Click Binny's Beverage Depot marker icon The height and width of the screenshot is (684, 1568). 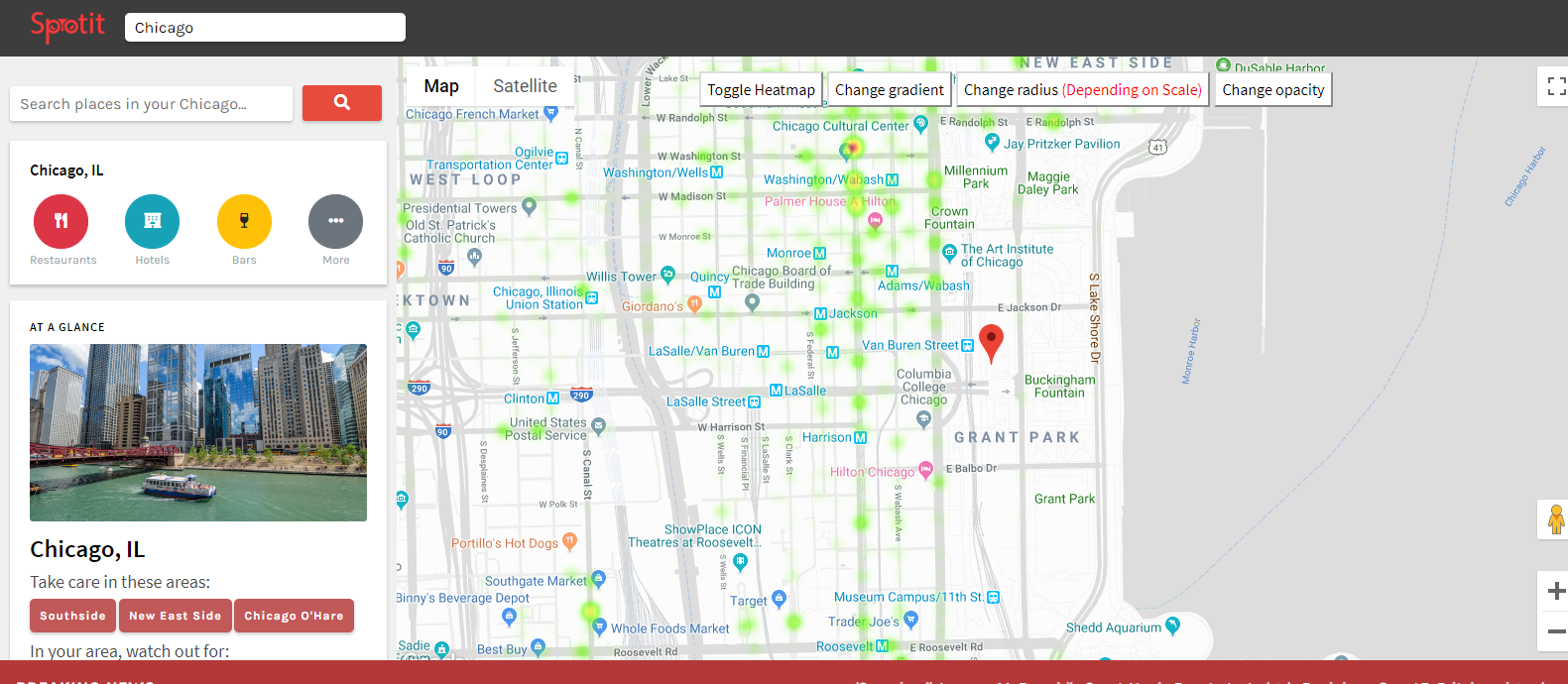click(x=509, y=617)
